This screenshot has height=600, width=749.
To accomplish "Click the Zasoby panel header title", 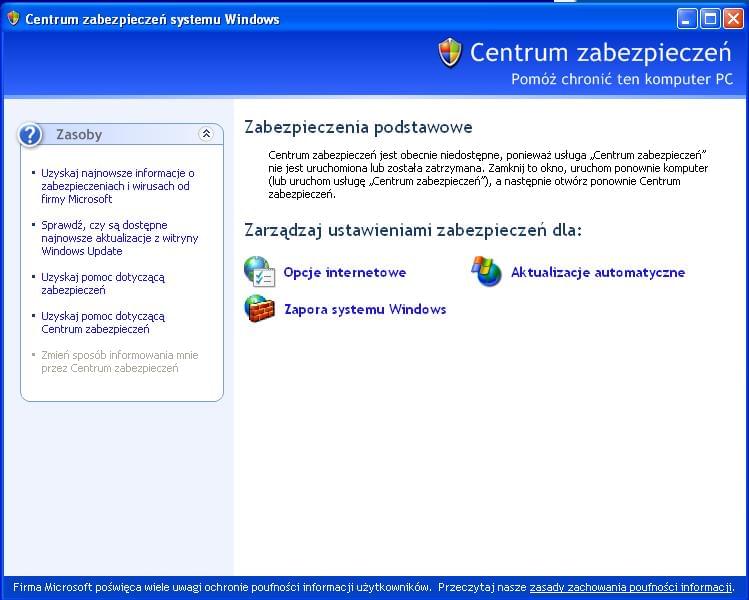I will (x=79, y=135).
